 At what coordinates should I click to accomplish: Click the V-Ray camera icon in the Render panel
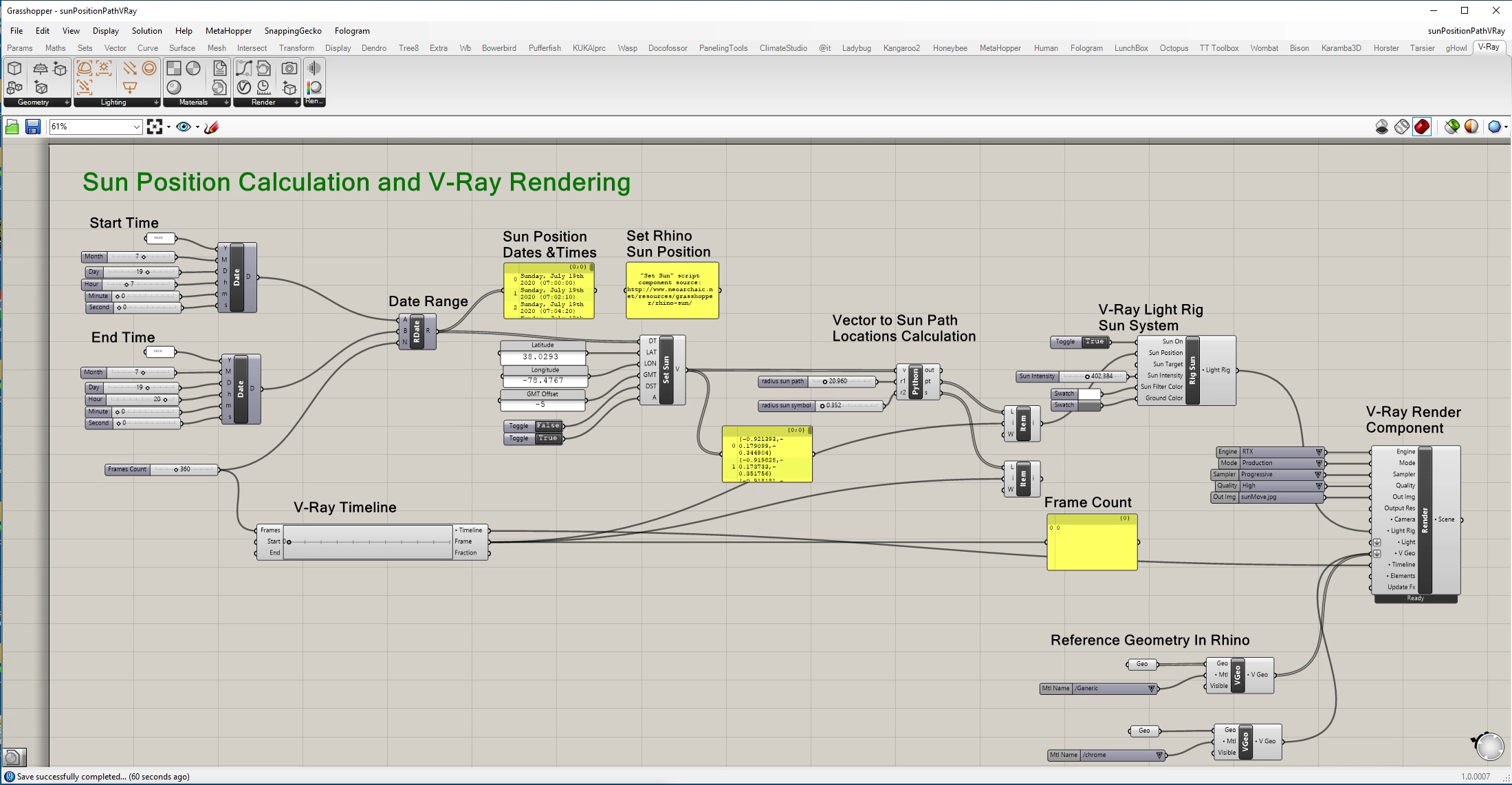coord(289,68)
